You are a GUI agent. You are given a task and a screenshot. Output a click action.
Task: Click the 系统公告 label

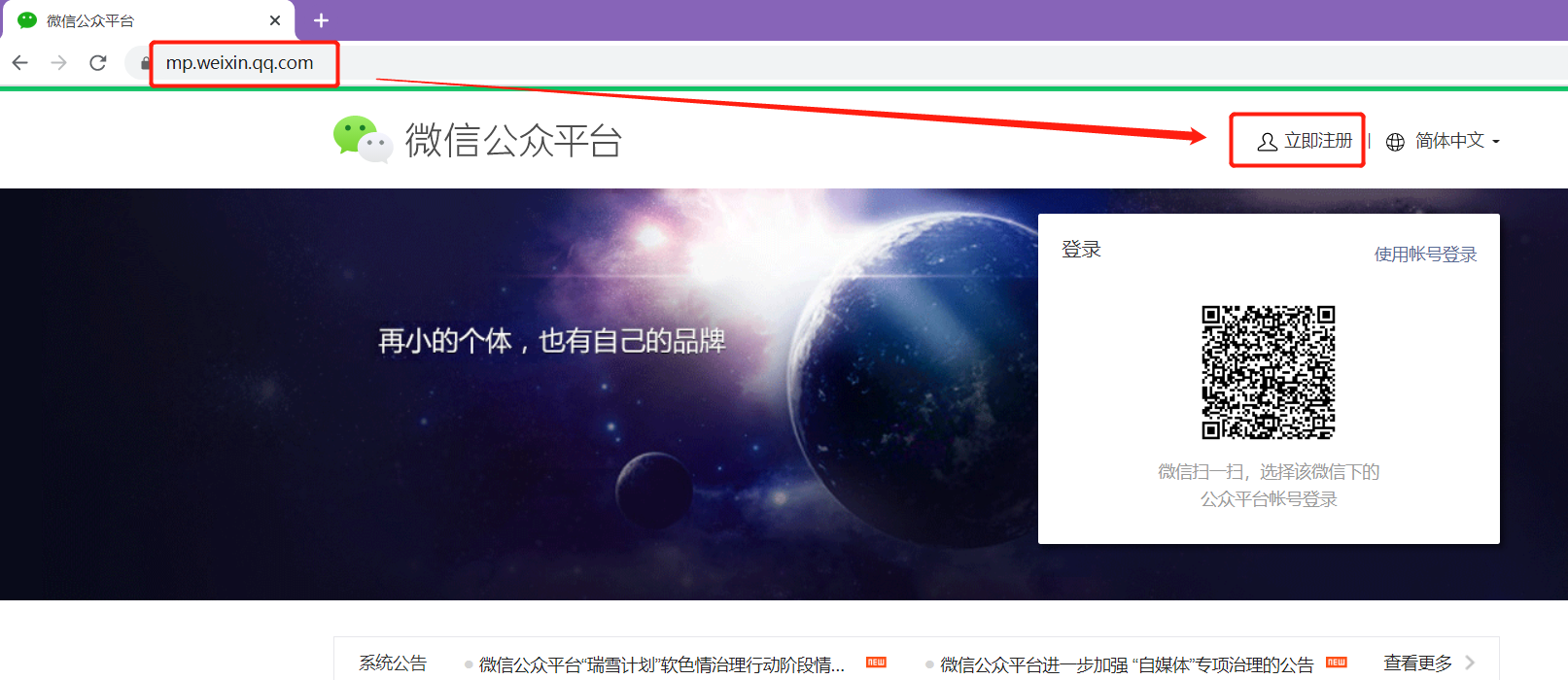click(393, 663)
